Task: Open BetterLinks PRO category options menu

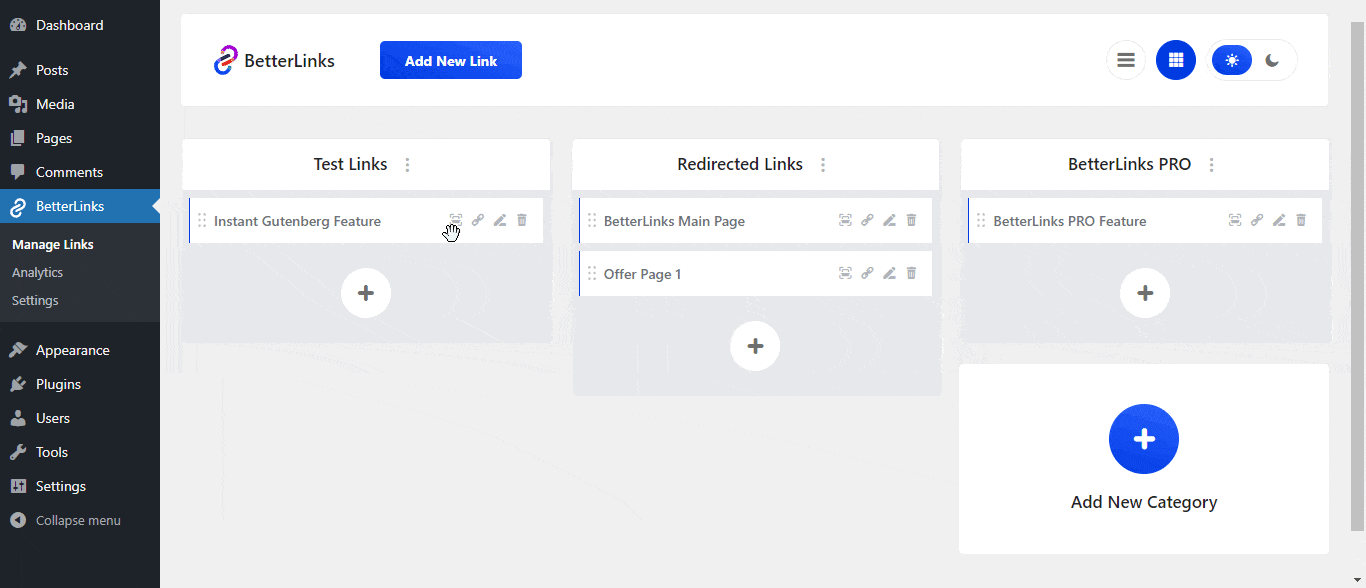Action: (1211, 165)
